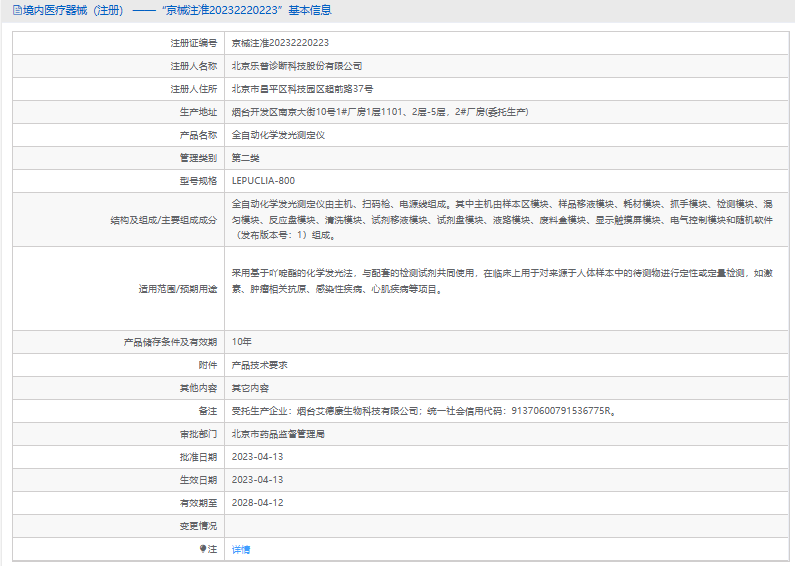Click the lightbulb icon beside 注
Image resolution: width=795 pixels, height=566 pixels.
(x=203, y=549)
